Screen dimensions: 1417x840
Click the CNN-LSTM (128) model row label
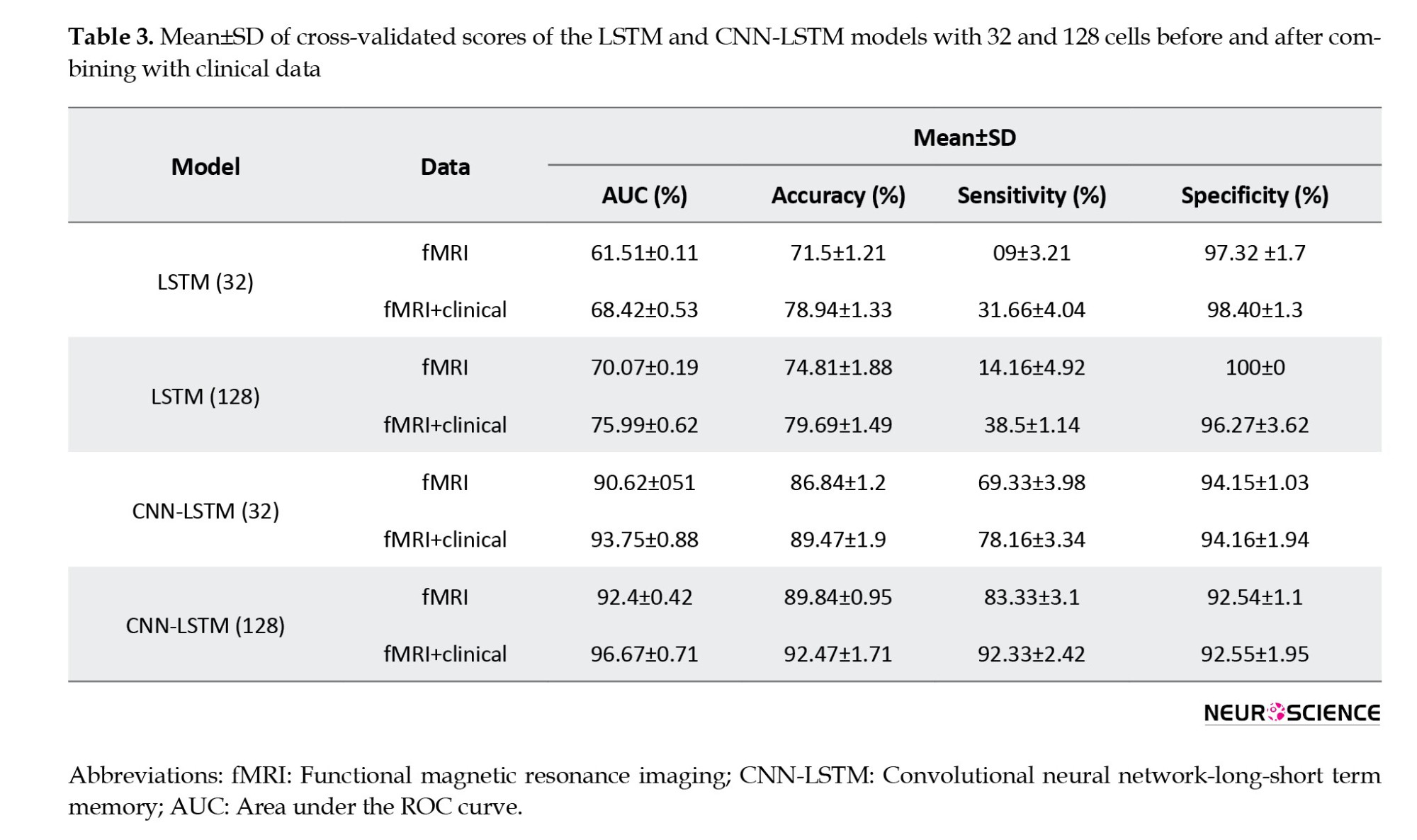[205, 625]
